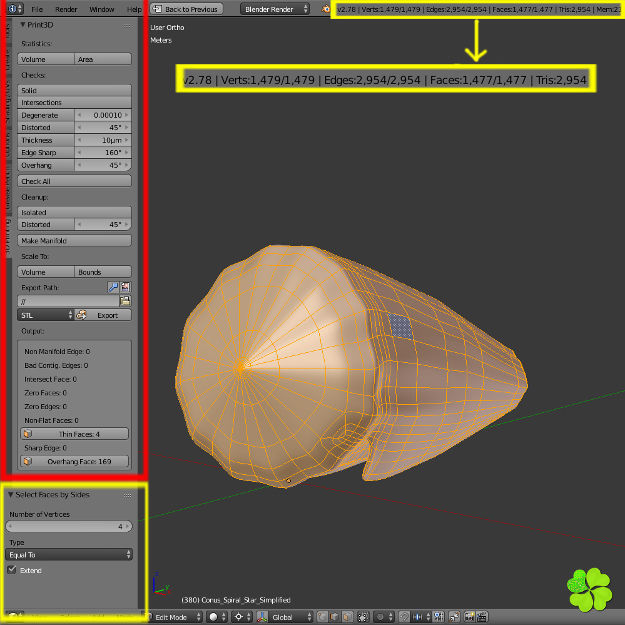This screenshot has width=625, height=625.
Task: Open the viewport shading sphere dropdown
Action: [217, 617]
